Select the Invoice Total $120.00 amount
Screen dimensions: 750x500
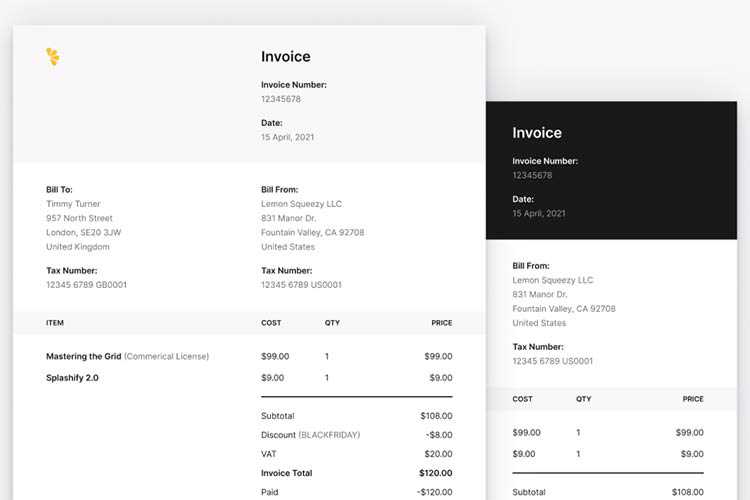click(432, 473)
